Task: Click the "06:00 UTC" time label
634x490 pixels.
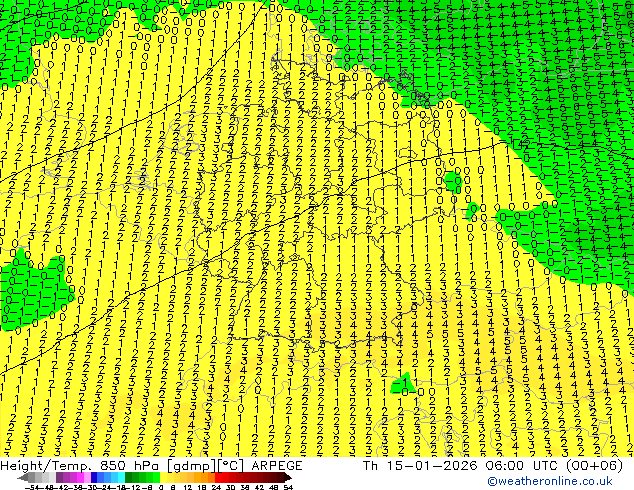Action: coord(522,466)
